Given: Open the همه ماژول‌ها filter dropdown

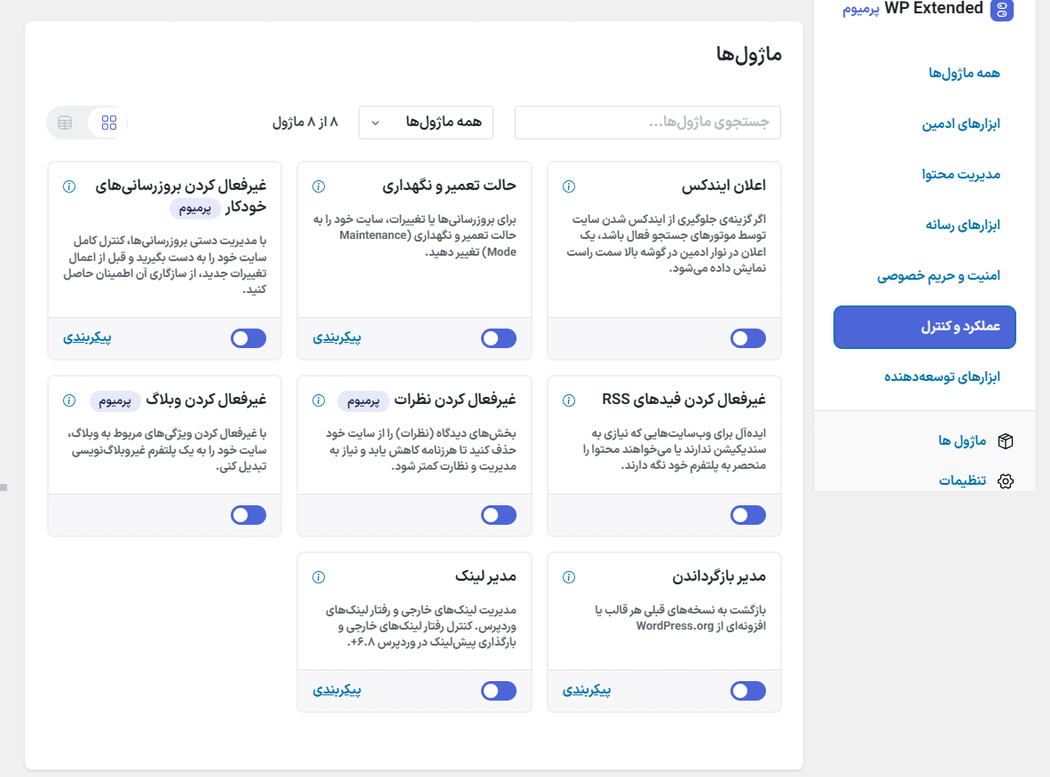Looking at the screenshot, I should pos(427,121).
